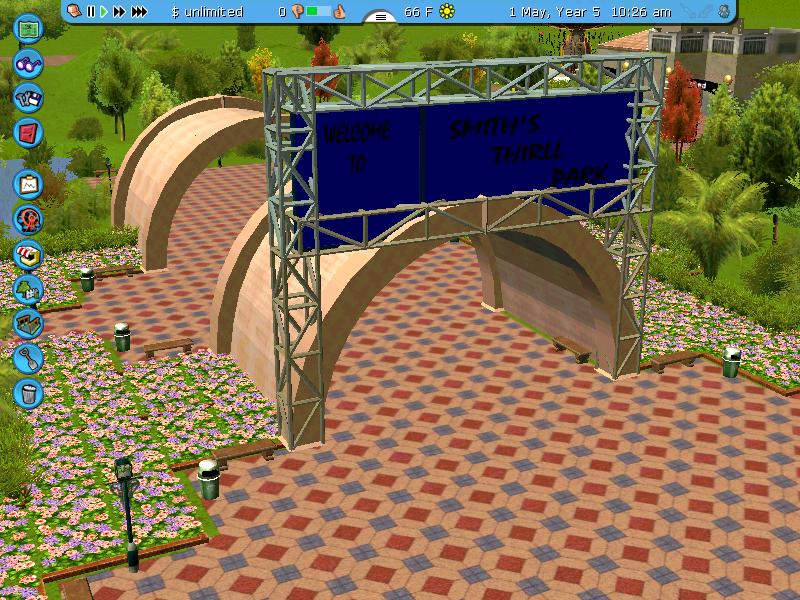Open the paths and queues menu
This screenshot has height=600, width=800.
click(x=28, y=323)
